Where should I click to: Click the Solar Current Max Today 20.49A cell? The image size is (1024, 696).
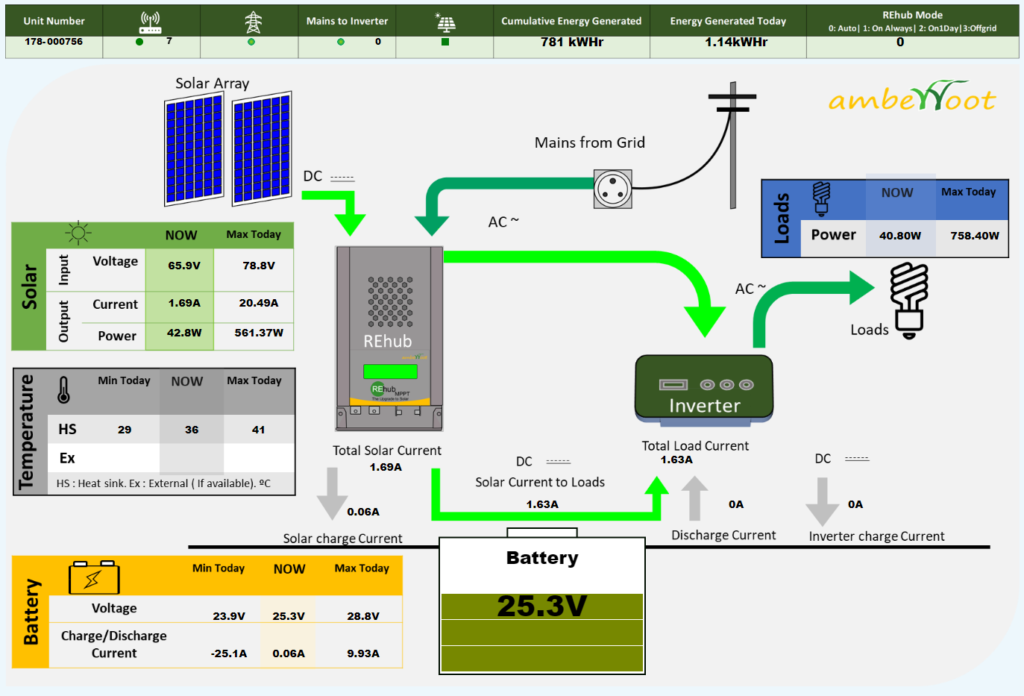point(259,303)
